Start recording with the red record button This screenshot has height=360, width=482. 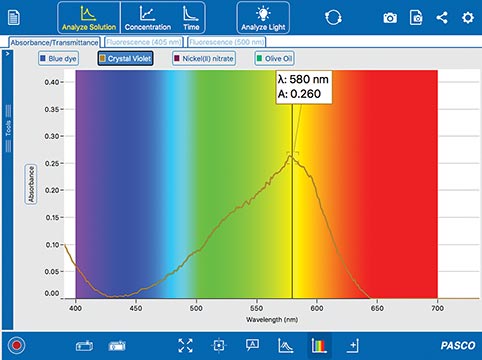[x=16, y=345]
